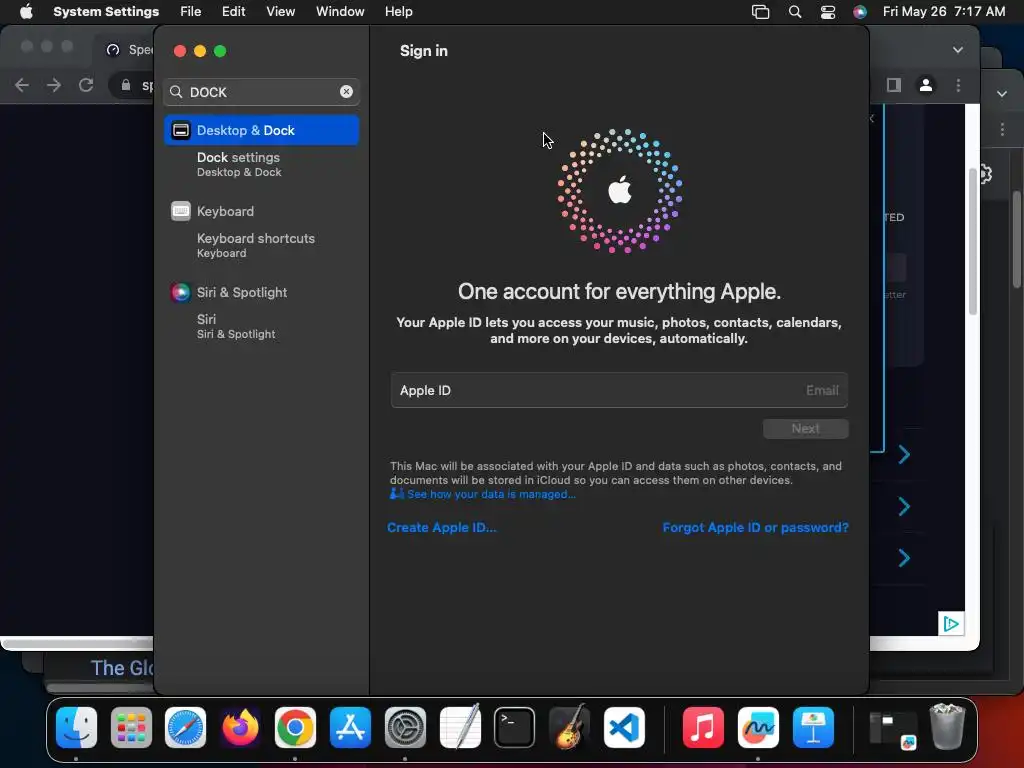Viewport: 1024px width, 768px height.
Task: Click the Siri icon in the menu bar
Action: [860, 12]
